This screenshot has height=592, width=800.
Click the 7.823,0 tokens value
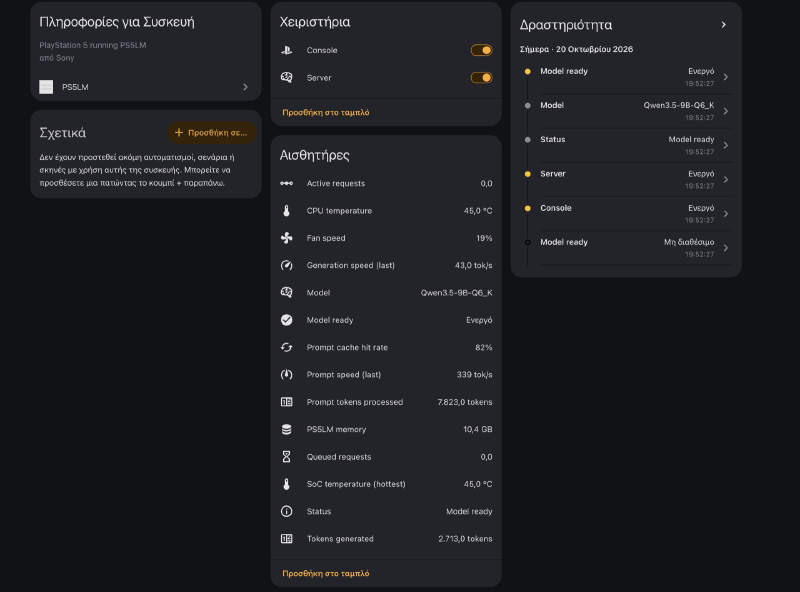[x=465, y=402]
